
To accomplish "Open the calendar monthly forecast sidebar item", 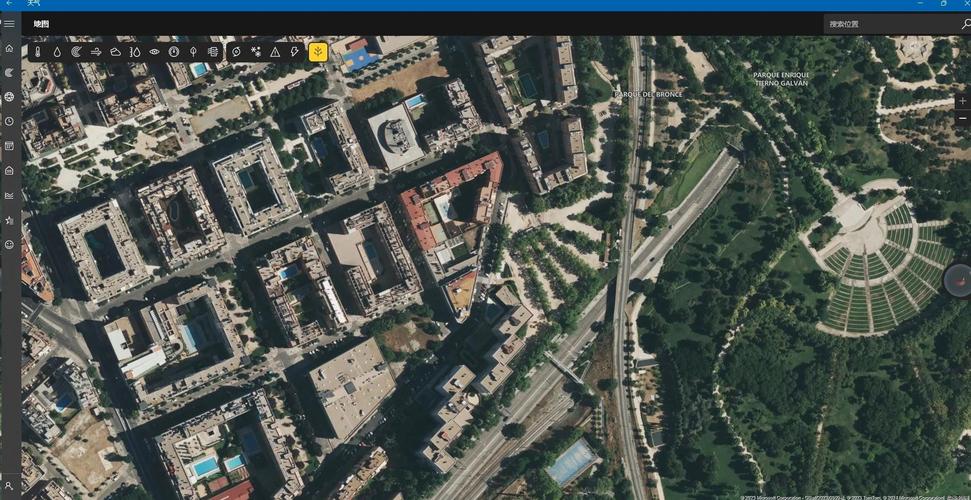I will tap(9, 146).
